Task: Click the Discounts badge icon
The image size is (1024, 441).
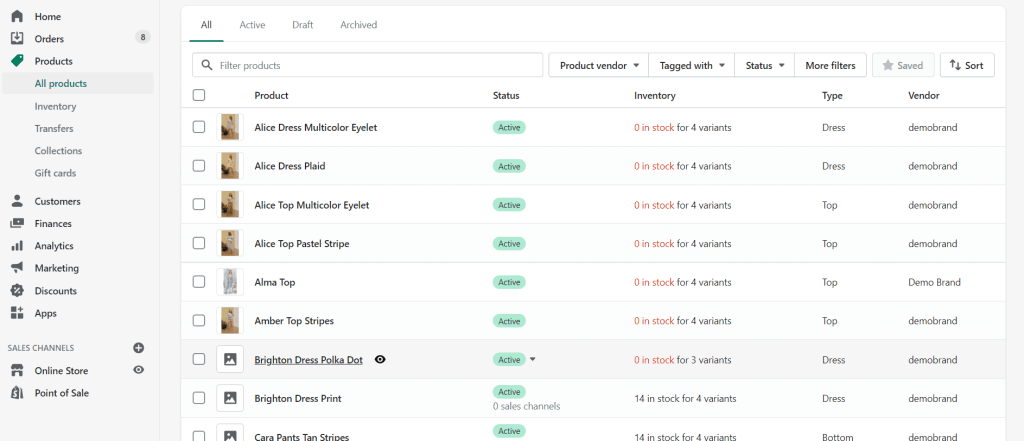Action: 17,291
